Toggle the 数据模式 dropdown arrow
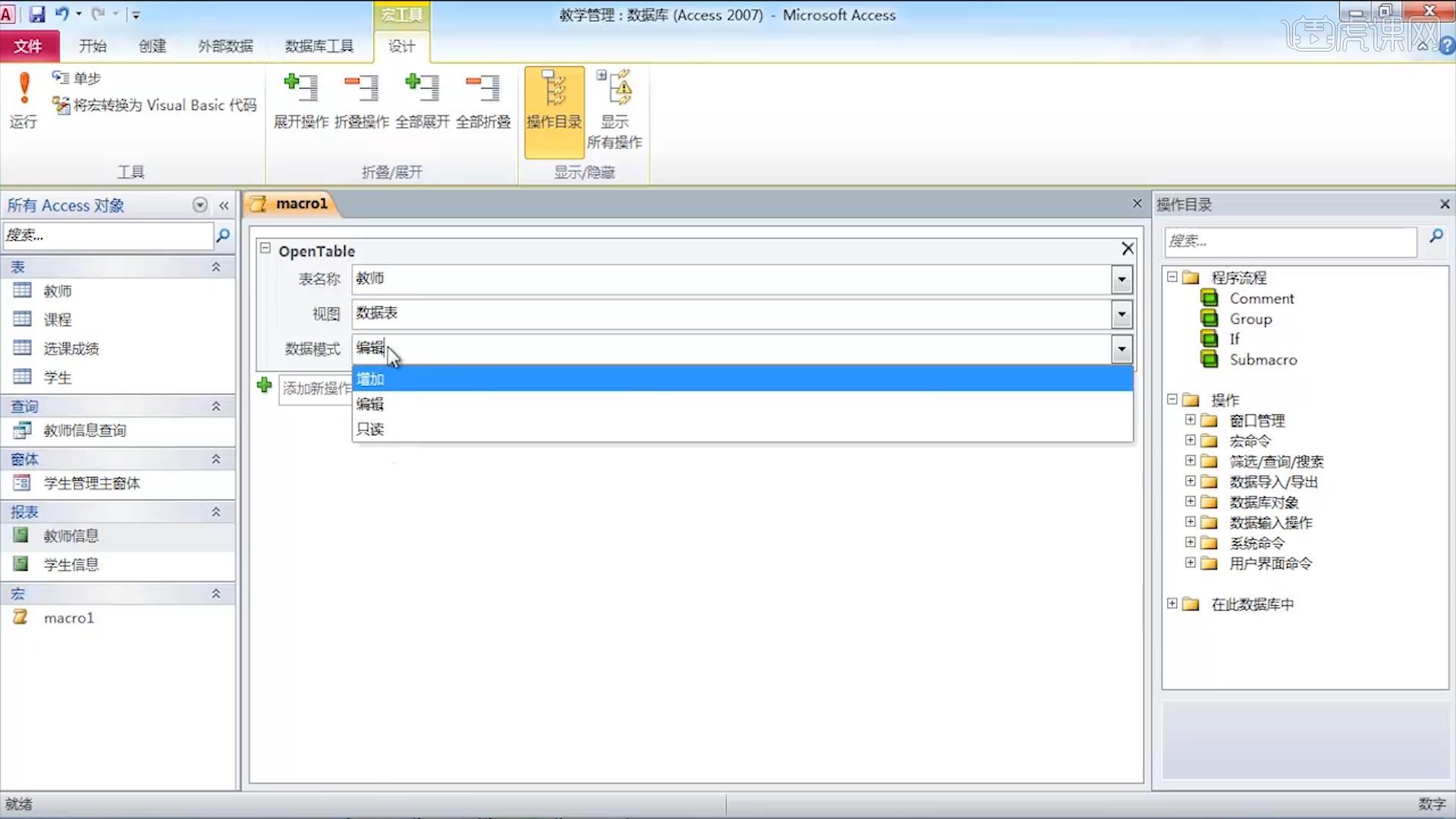This screenshot has width=1456, height=819. pyautogui.click(x=1122, y=349)
